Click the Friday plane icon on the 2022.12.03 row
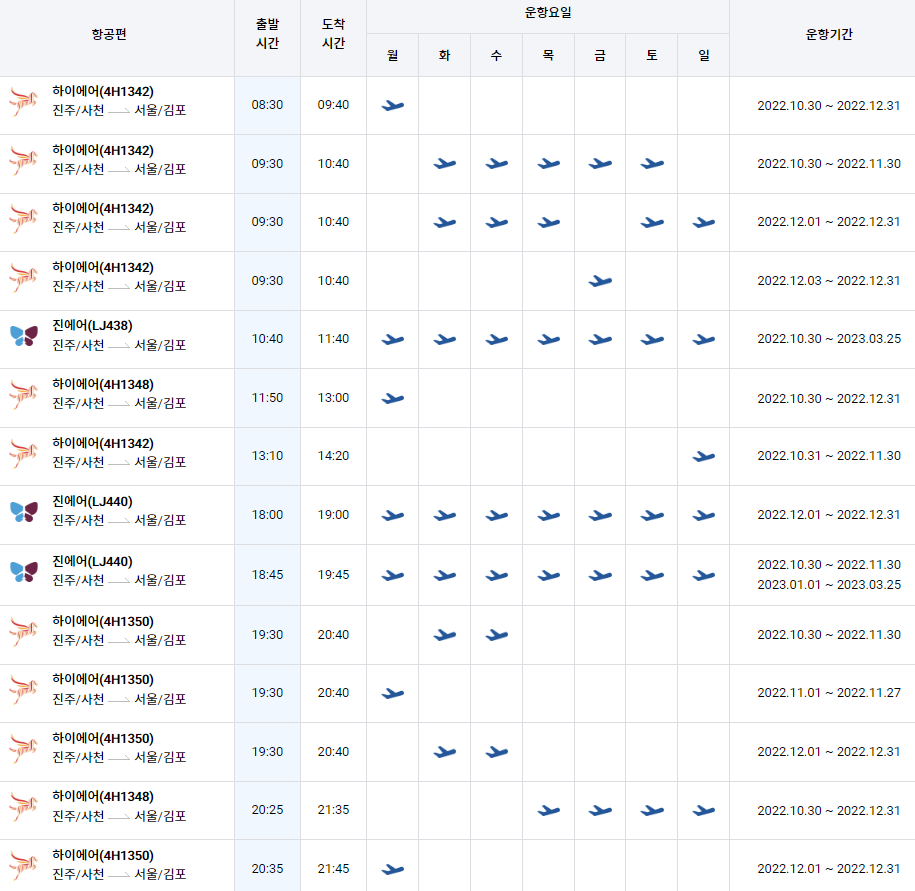Screen dimensions: 915x891 [x=600, y=281]
